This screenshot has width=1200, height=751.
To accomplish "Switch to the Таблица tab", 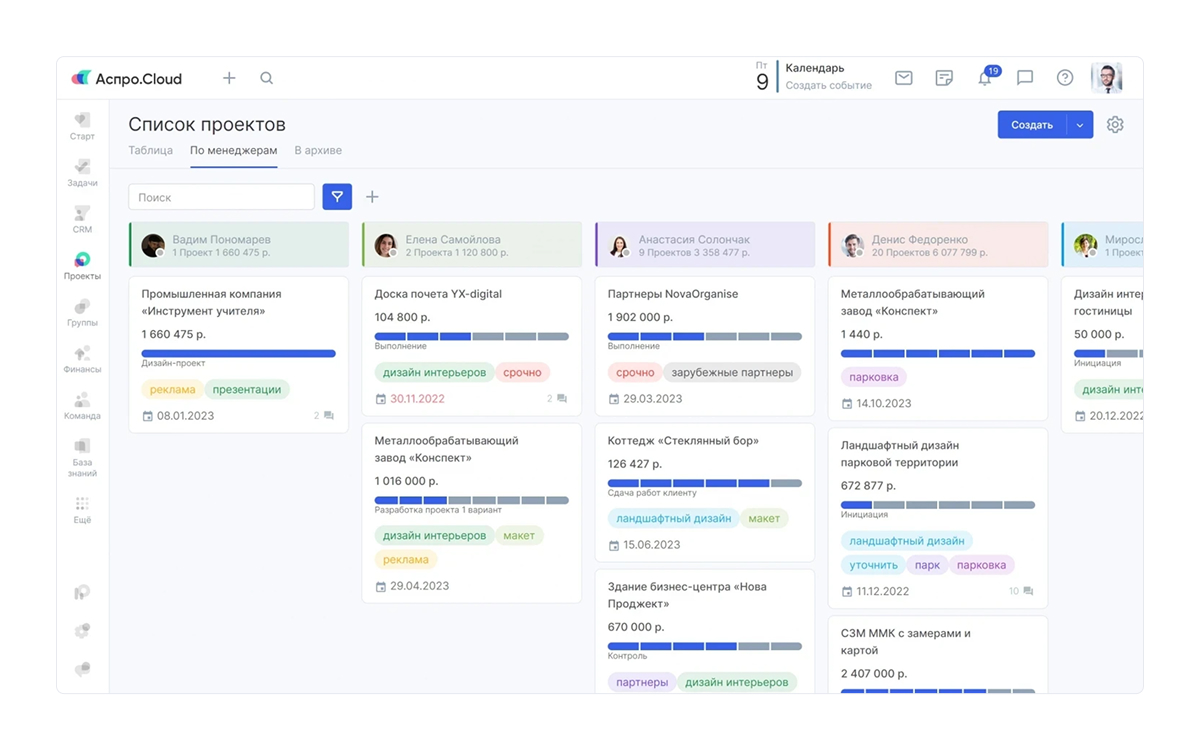I will tap(150, 150).
